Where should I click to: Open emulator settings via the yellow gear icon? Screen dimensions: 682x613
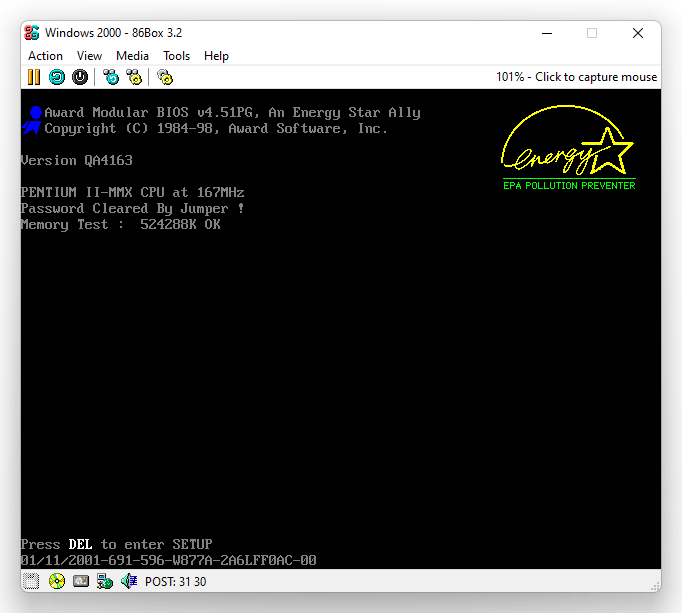click(x=165, y=77)
